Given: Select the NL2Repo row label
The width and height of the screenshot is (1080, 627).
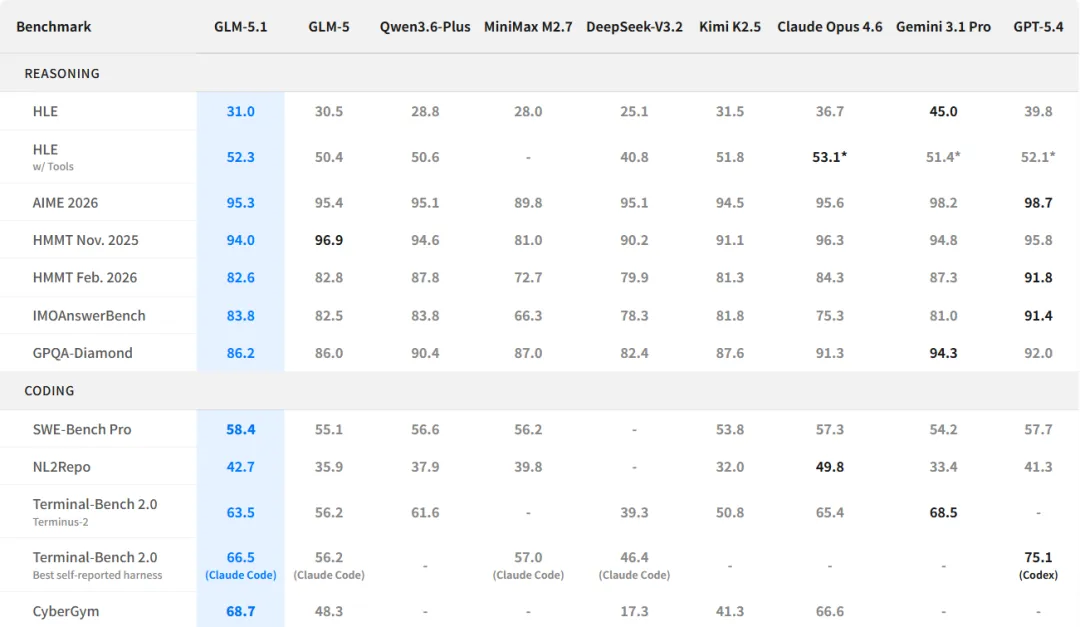Looking at the screenshot, I should 61,466.
